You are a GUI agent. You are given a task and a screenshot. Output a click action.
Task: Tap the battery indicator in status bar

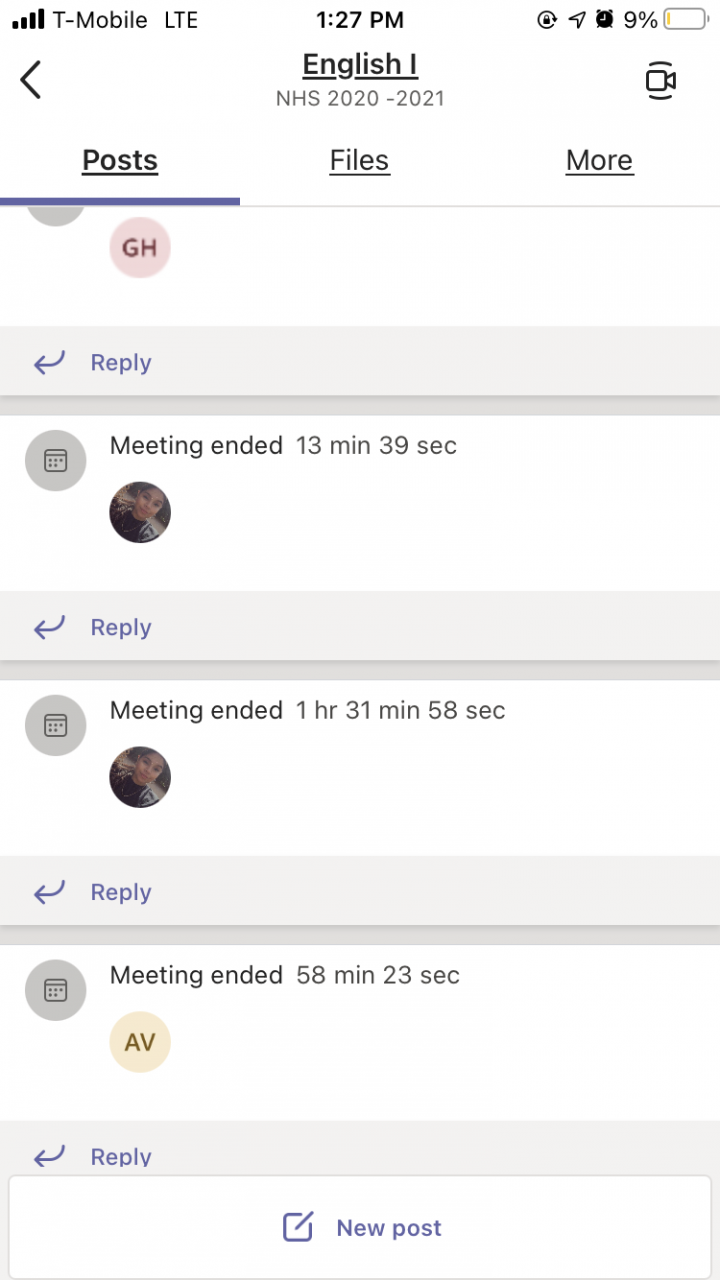click(x=685, y=20)
